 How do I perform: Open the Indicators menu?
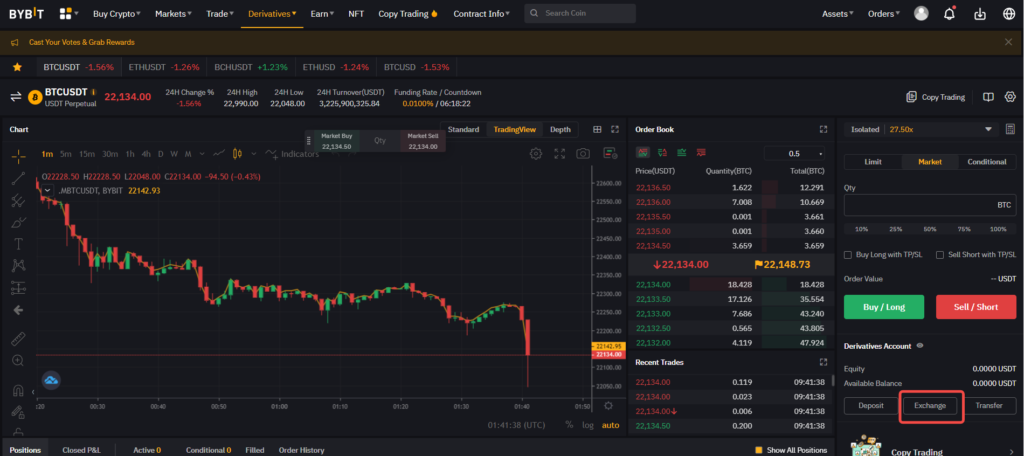(292, 154)
